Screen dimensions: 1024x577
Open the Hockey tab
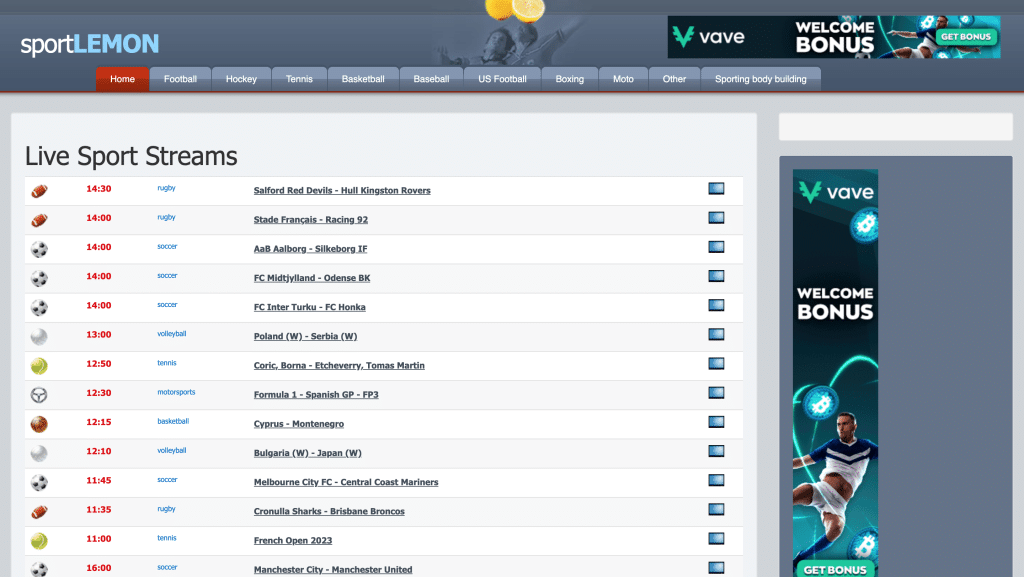(x=241, y=79)
